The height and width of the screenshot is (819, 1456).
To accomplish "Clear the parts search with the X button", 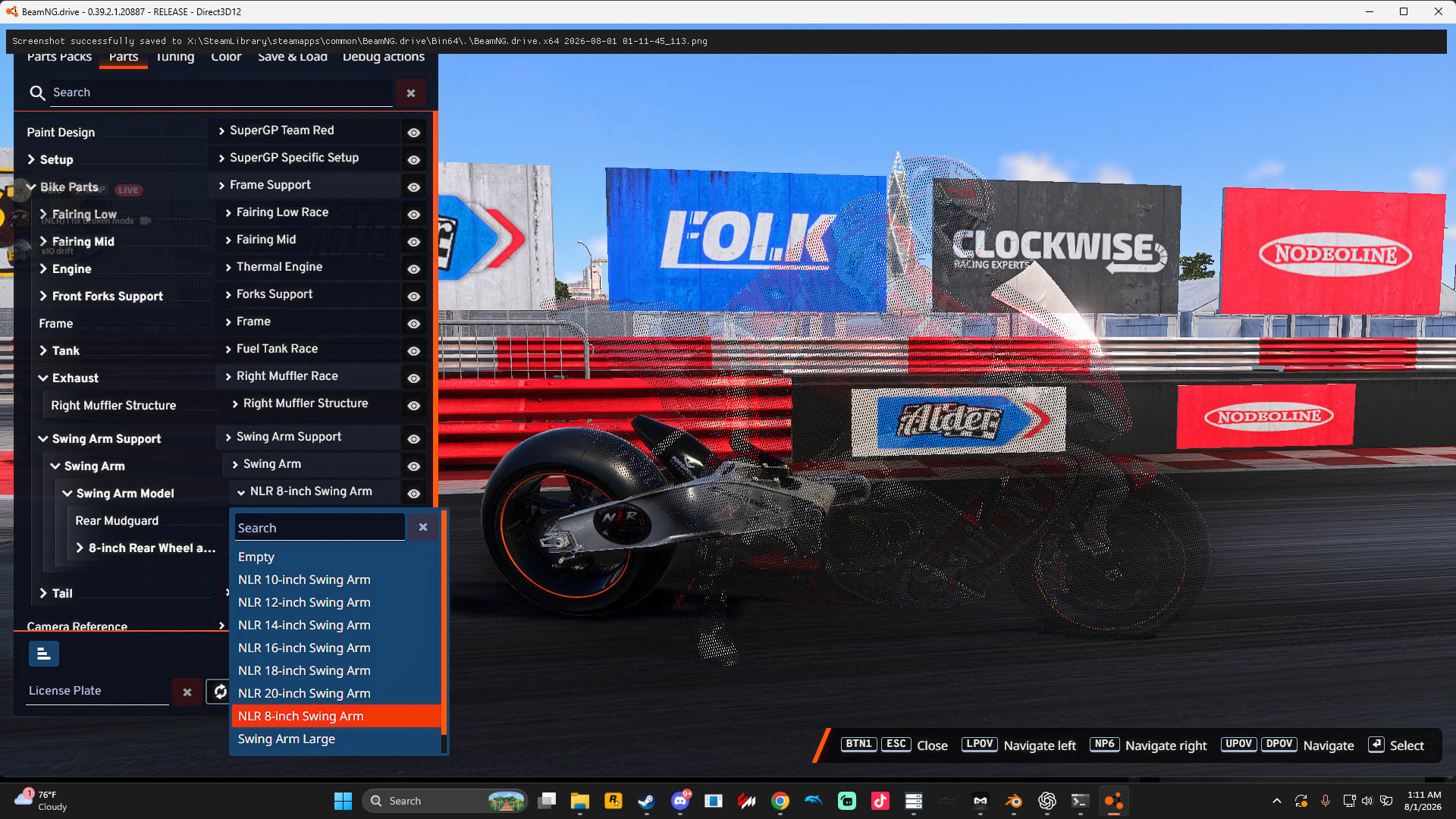I will pos(411,93).
